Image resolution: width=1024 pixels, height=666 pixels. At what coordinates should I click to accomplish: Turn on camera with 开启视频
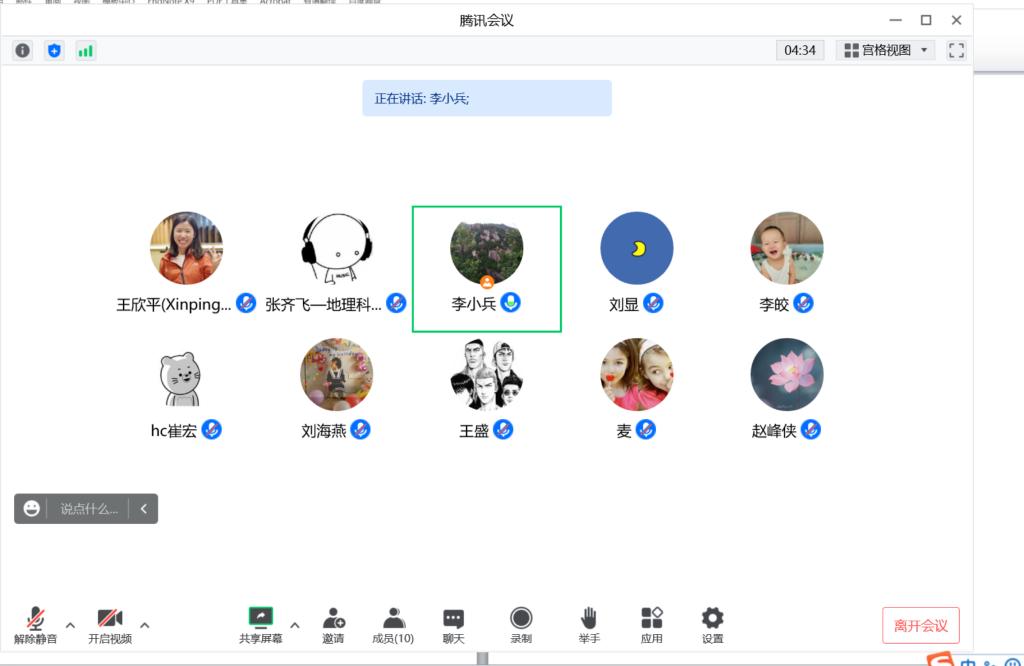point(110,625)
